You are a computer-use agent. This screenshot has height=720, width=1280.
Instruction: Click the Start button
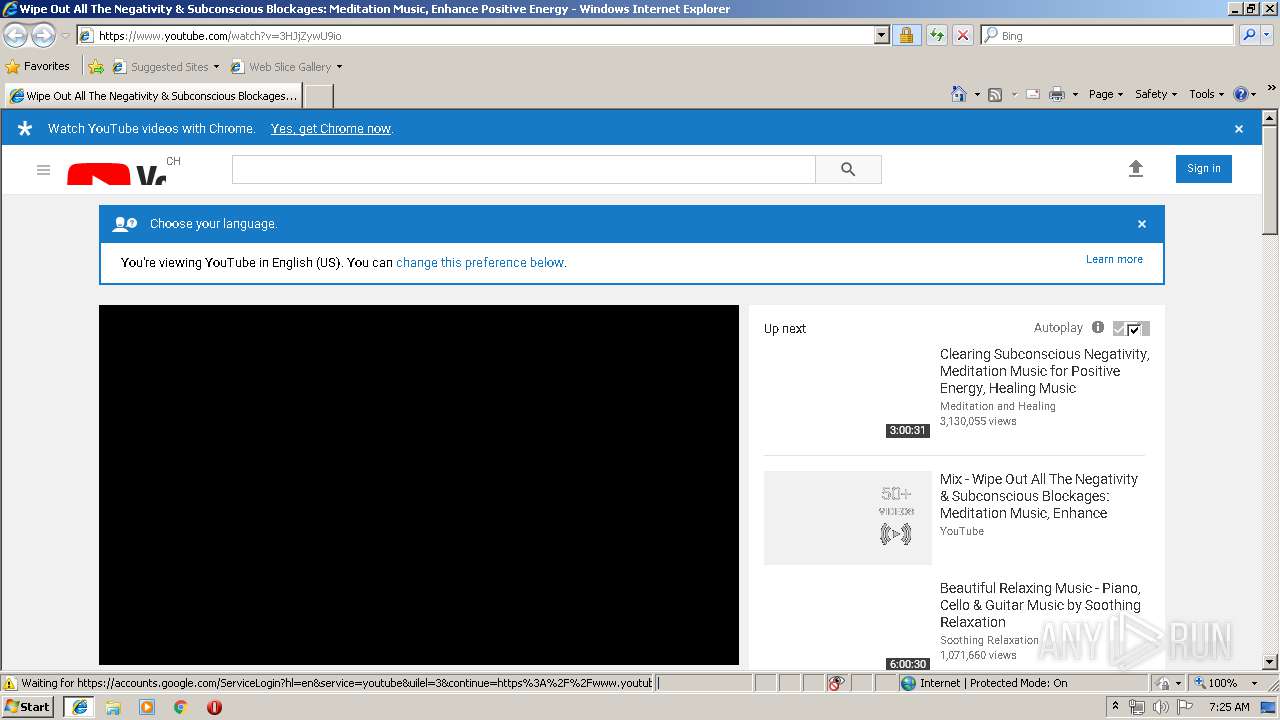(x=28, y=707)
